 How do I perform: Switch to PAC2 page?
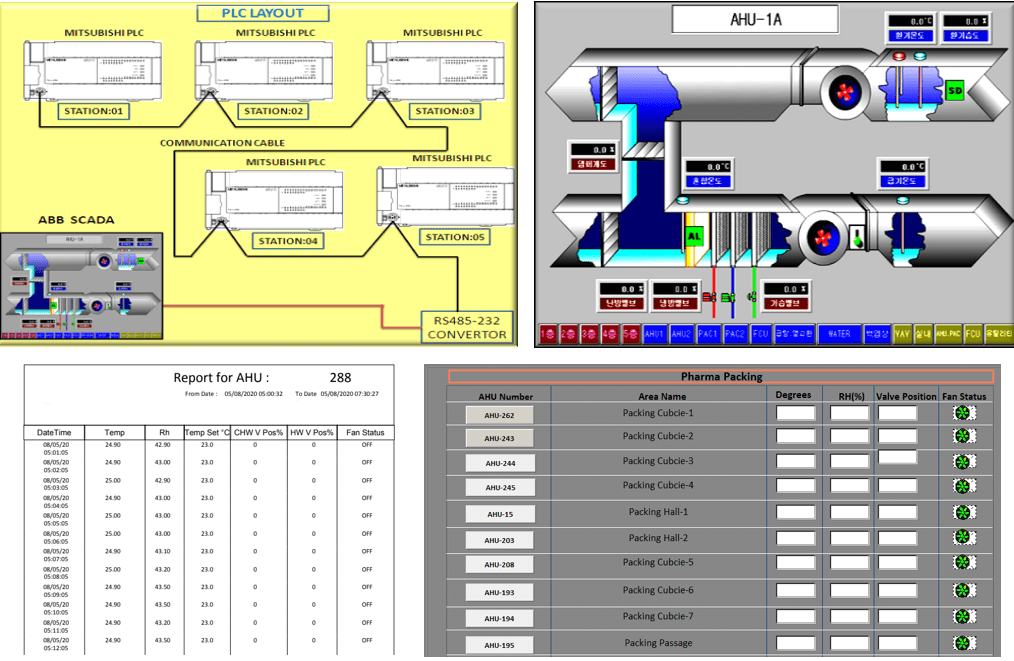point(735,334)
